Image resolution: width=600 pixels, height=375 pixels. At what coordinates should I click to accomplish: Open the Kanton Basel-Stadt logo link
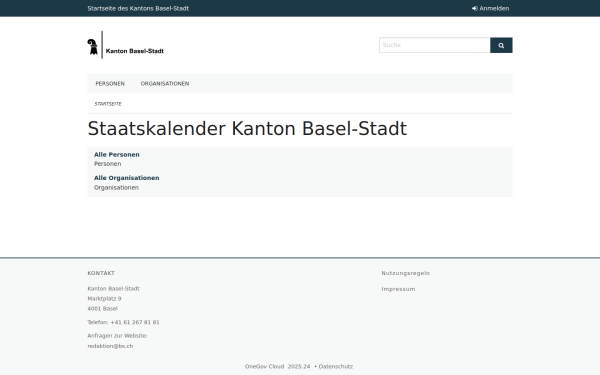click(x=126, y=45)
